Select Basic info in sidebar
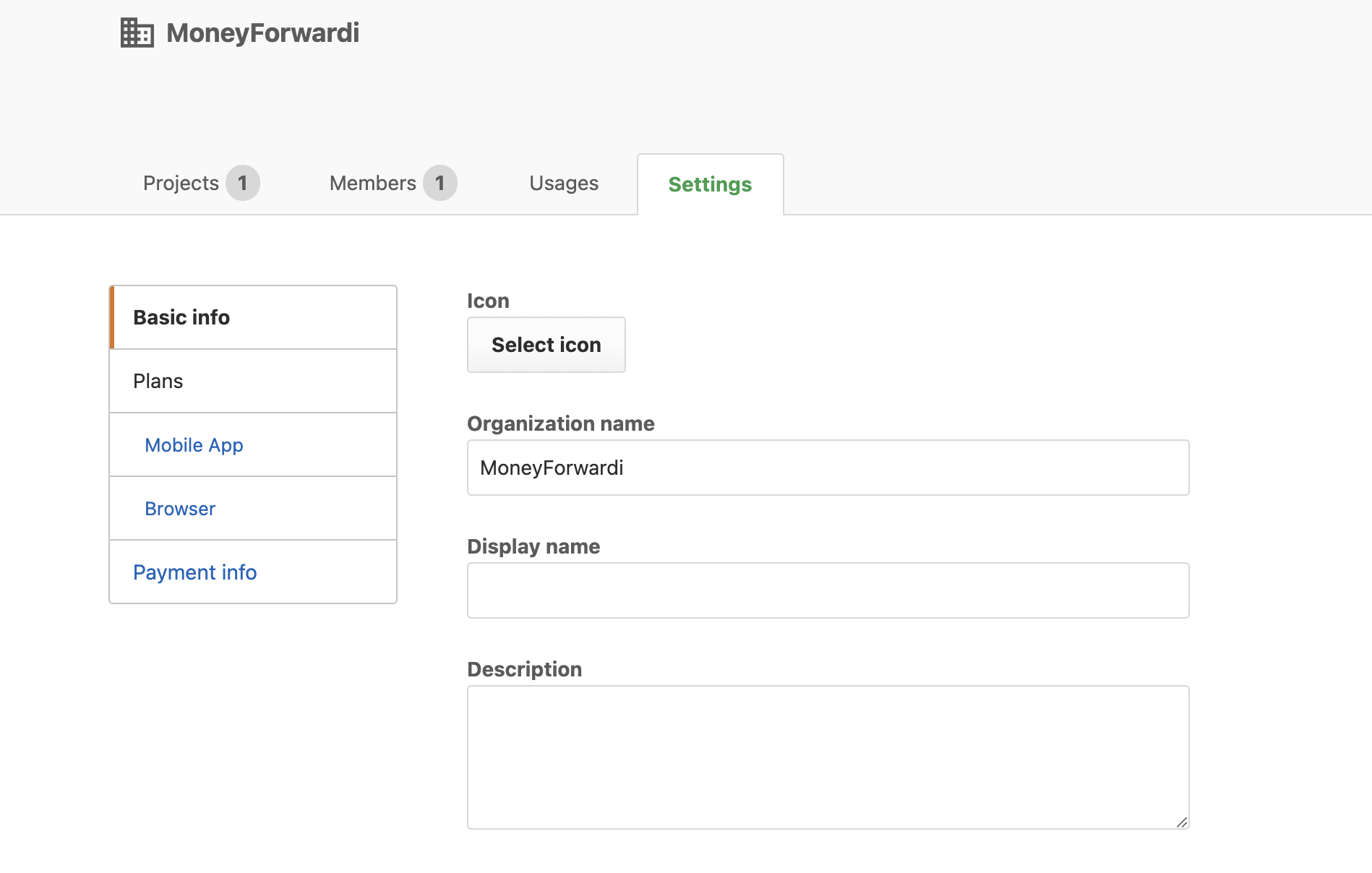The image size is (1372, 873). coord(253,317)
